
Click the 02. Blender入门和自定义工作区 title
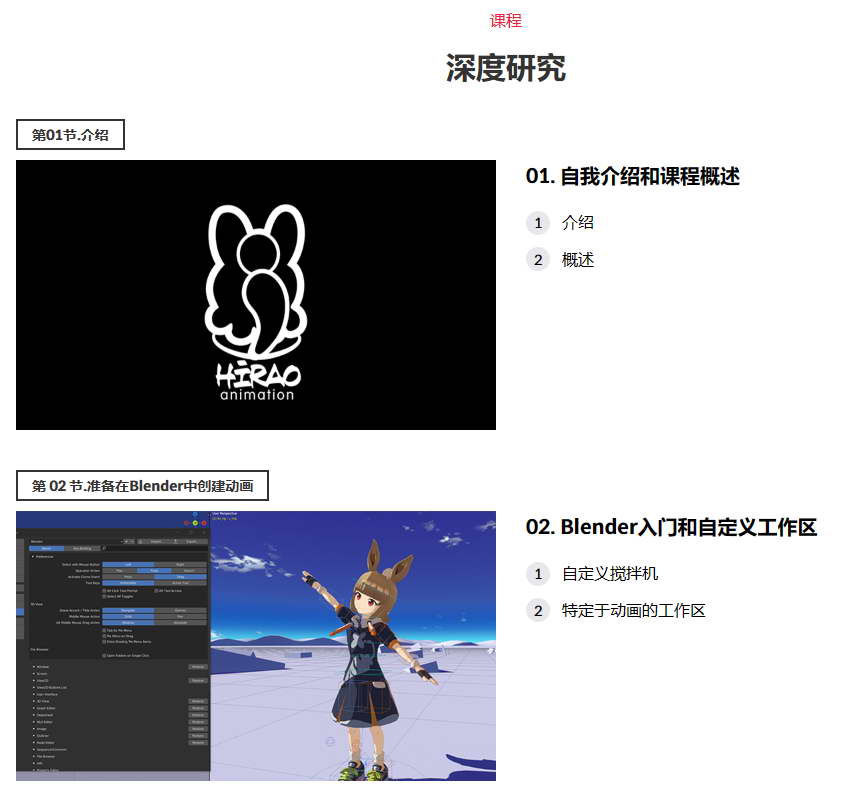click(671, 527)
